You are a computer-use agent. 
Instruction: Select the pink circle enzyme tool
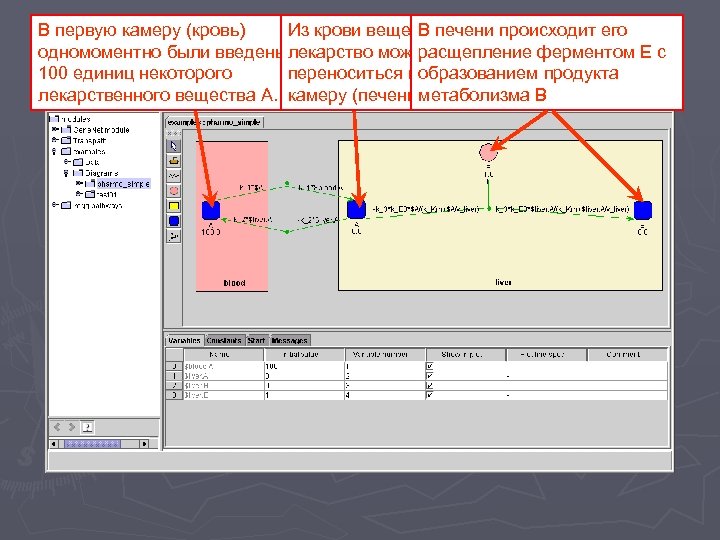click(x=174, y=191)
